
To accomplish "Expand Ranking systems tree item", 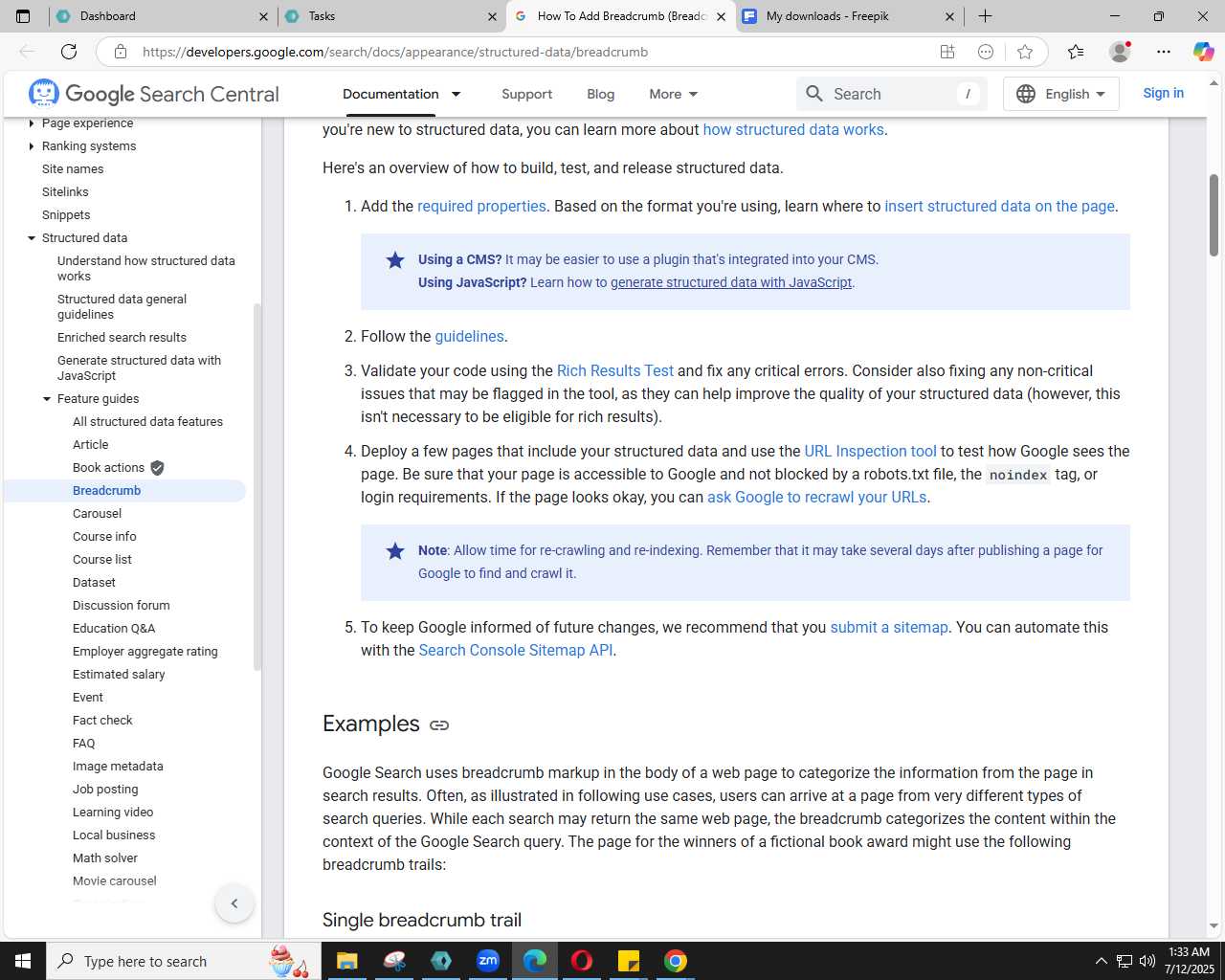I will coord(32,146).
